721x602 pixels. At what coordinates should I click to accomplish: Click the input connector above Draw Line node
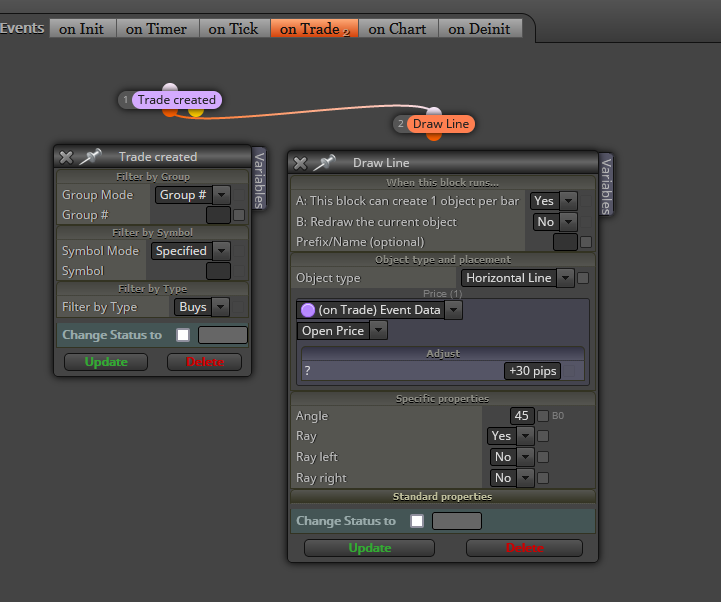(434, 111)
